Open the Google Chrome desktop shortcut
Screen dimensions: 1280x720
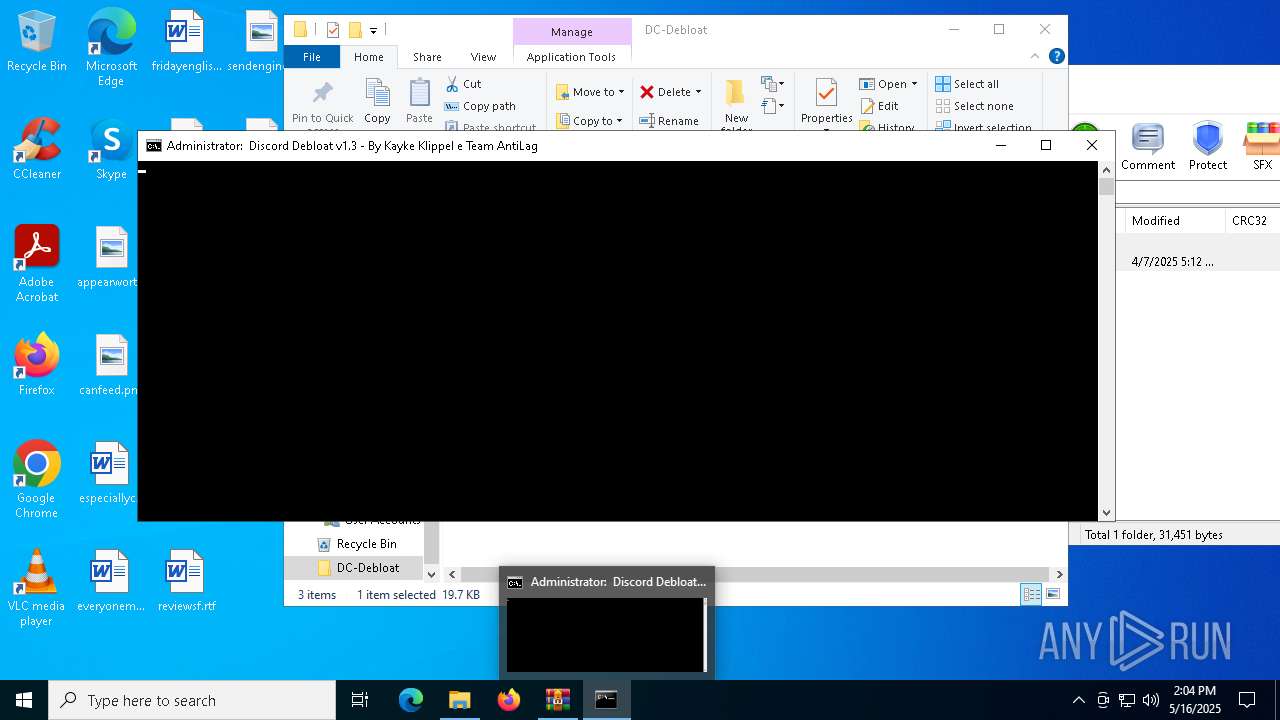(36, 480)
